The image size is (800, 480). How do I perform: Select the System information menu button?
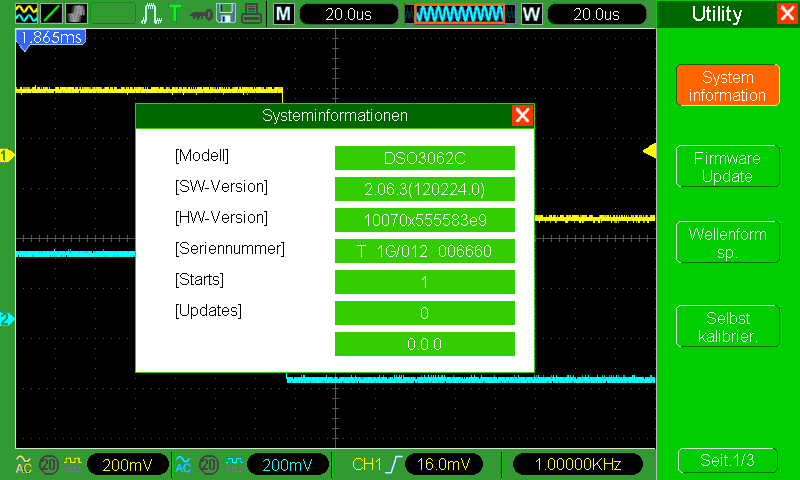pyautogui.click(x=728, y=86)
